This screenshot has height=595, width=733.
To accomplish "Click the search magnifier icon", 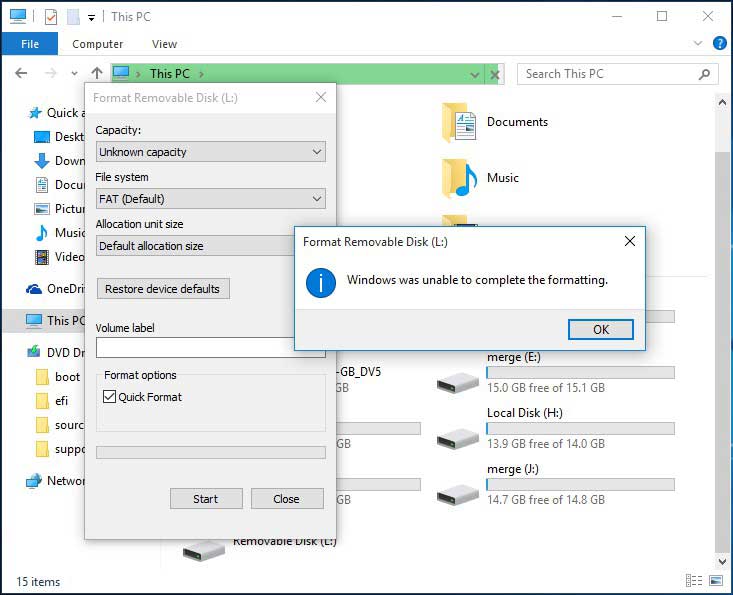I will click(x=704, y=74).
